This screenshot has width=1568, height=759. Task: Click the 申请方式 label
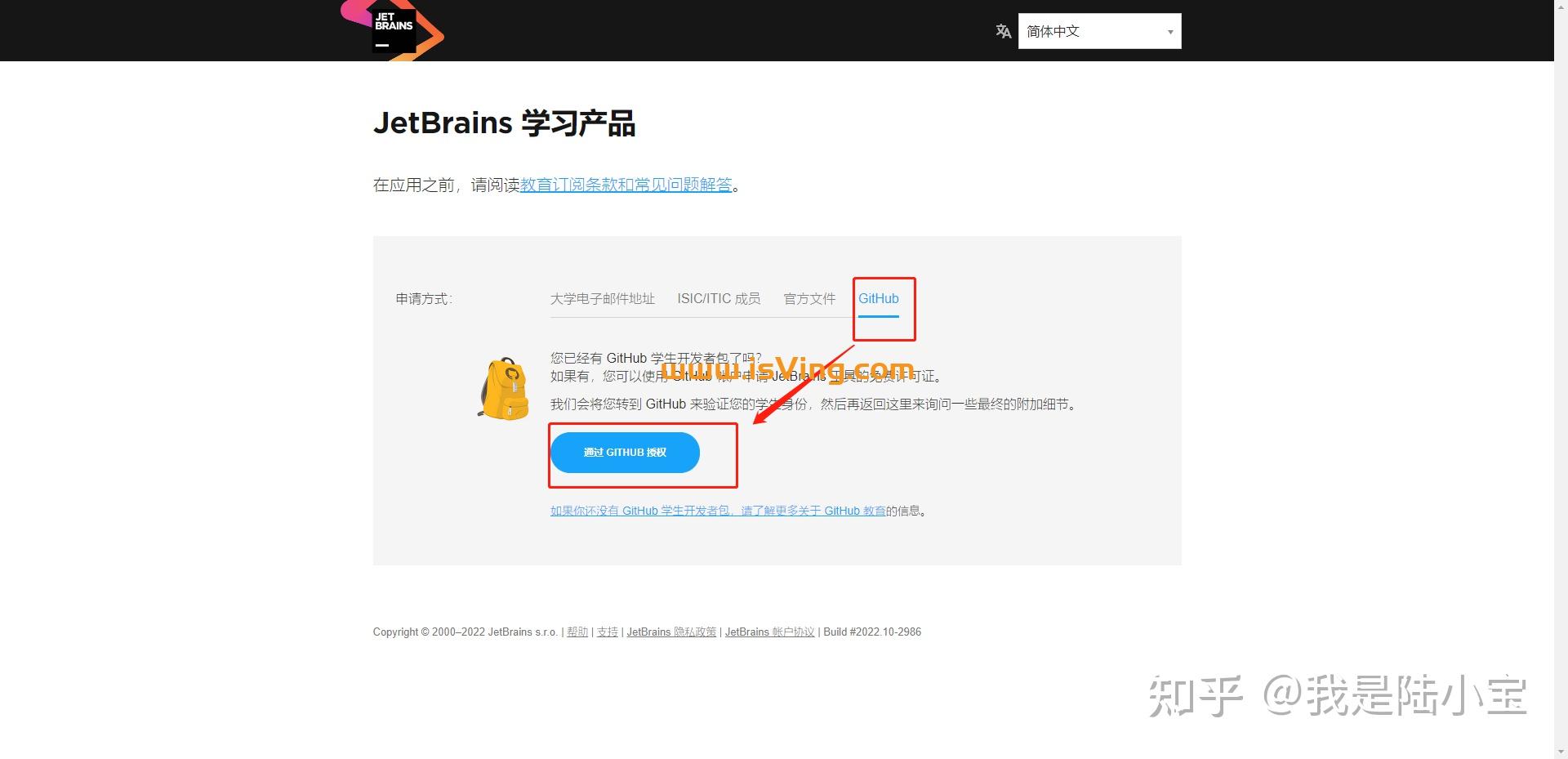pos(423,299)
